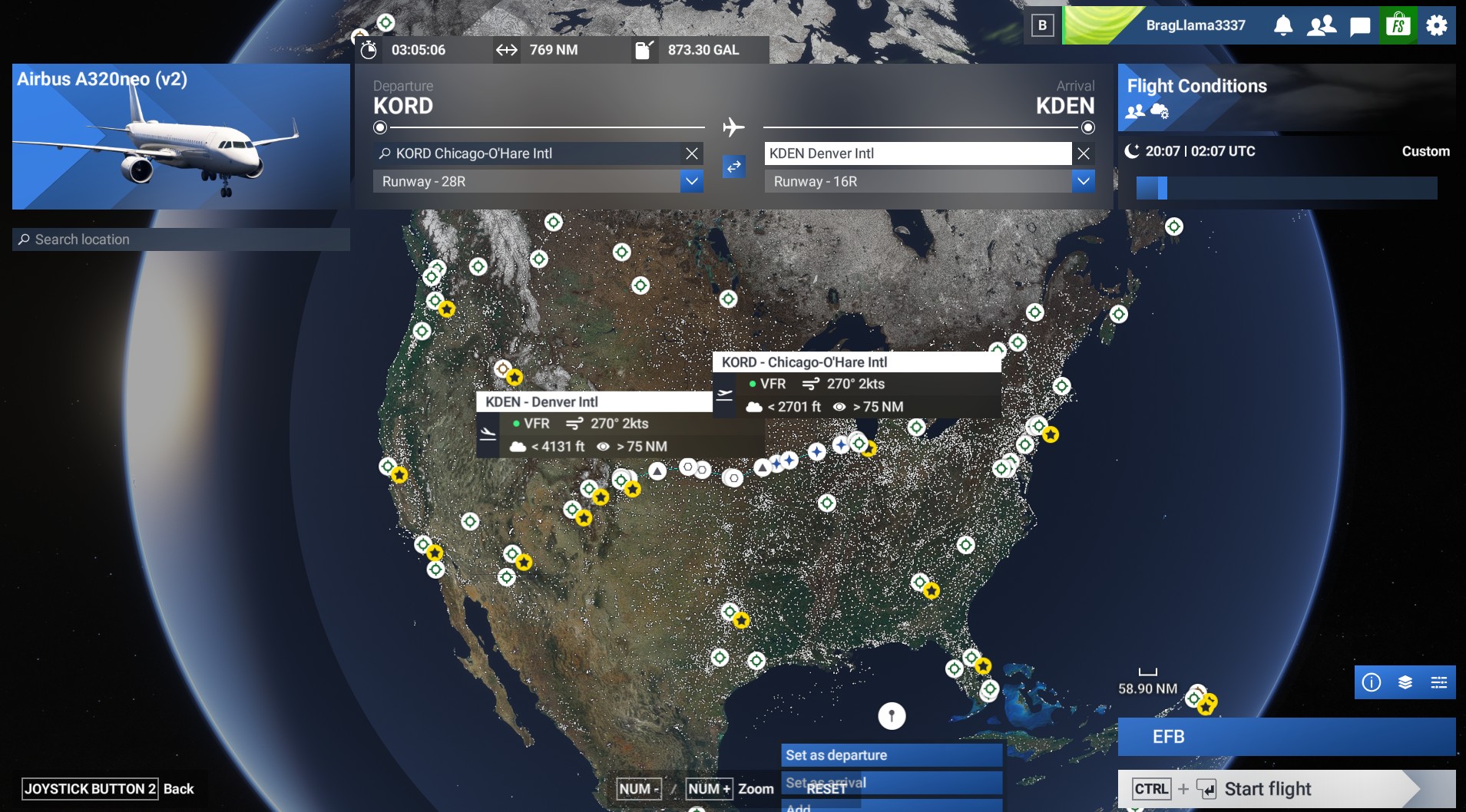Open the map layers icon
Screen dimensions: 1466x812
(1405, 682)
